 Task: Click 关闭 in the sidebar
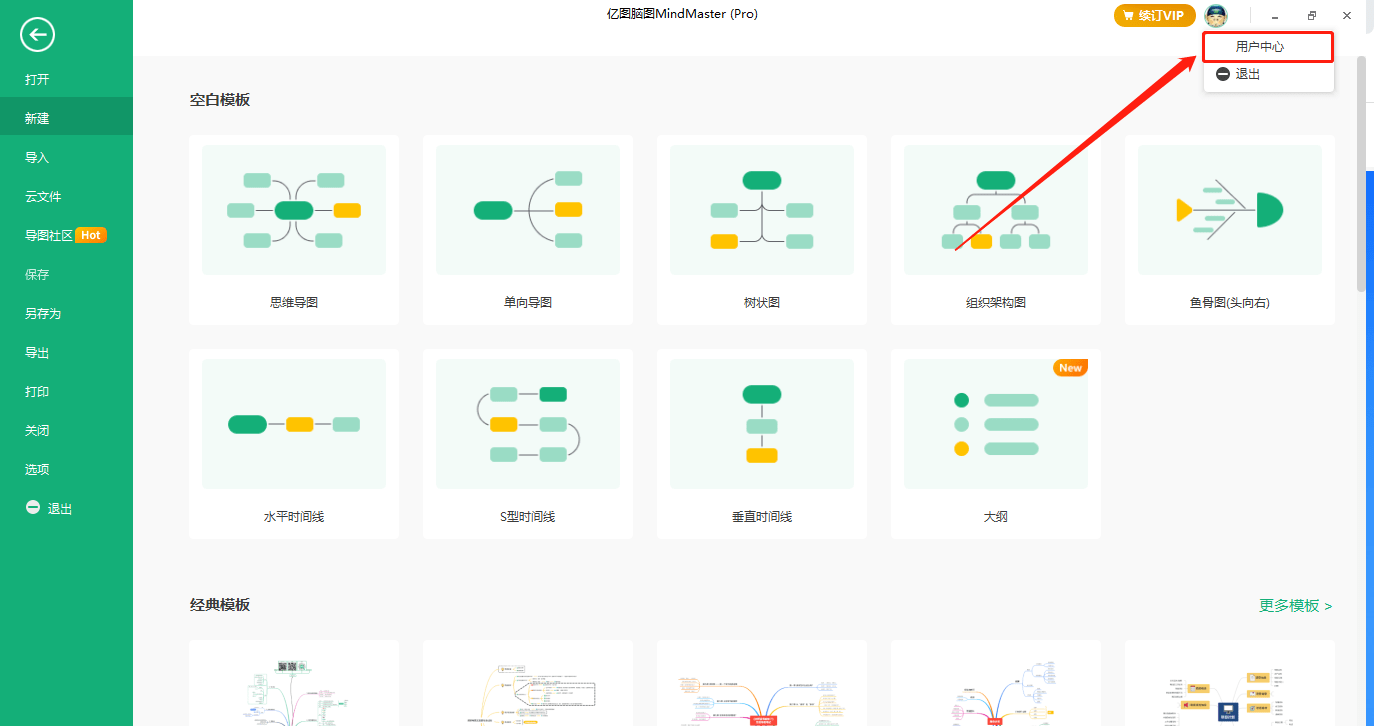pos(66,430)
